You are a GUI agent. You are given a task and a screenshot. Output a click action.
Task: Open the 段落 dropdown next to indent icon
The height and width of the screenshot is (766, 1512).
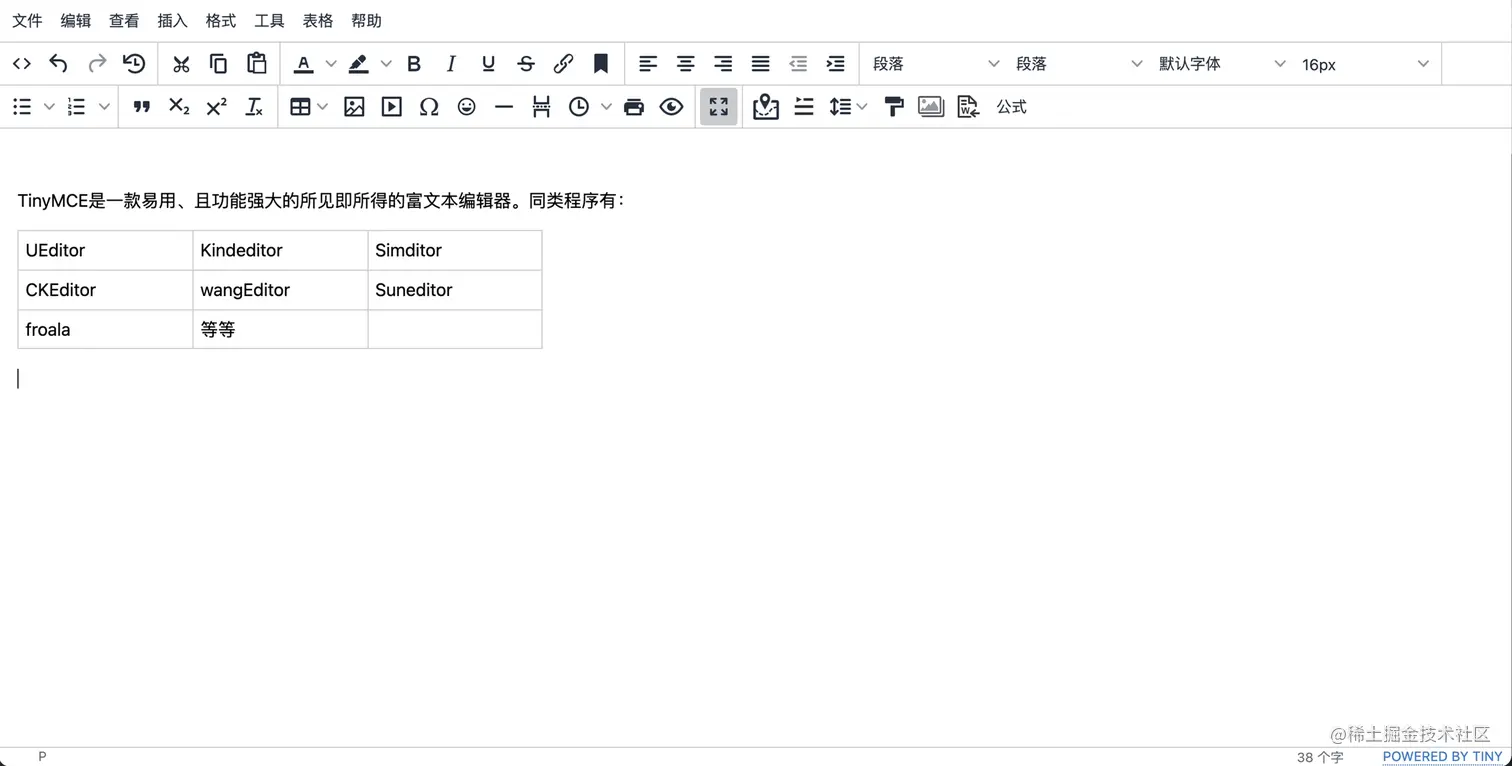pos(935,64)
